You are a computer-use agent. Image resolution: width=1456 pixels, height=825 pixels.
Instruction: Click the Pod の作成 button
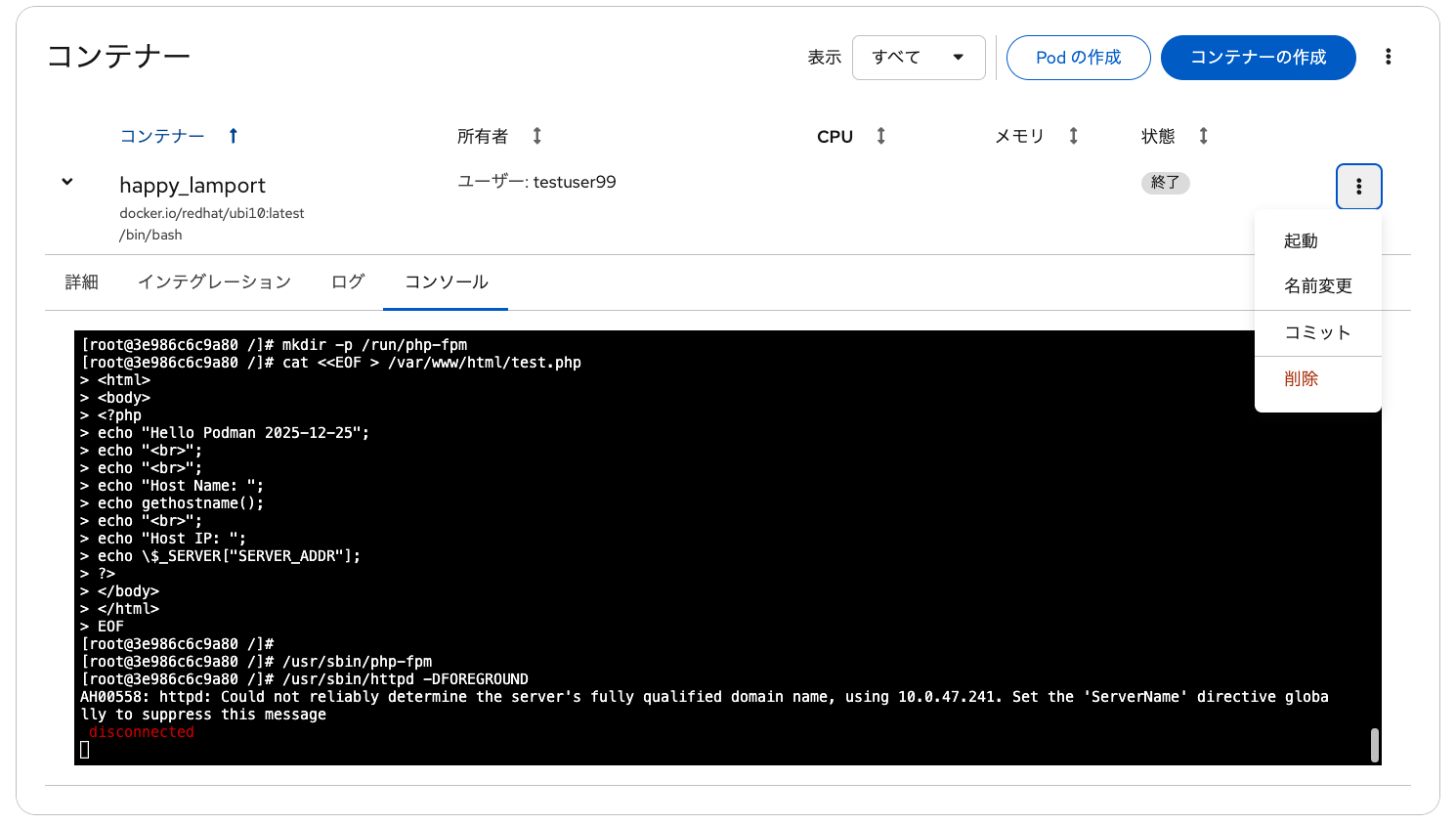(x=1078, y=57)
